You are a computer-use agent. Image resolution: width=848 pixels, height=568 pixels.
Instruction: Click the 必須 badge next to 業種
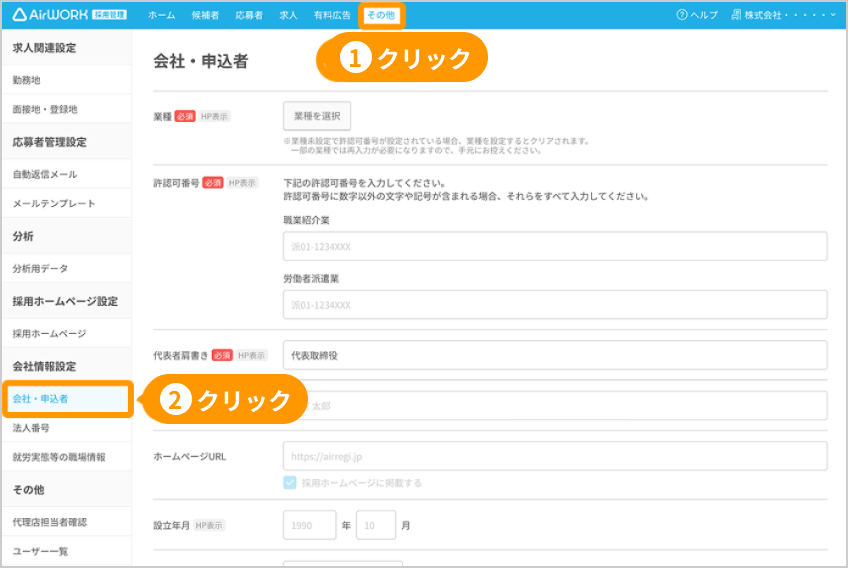coord(185,116)
